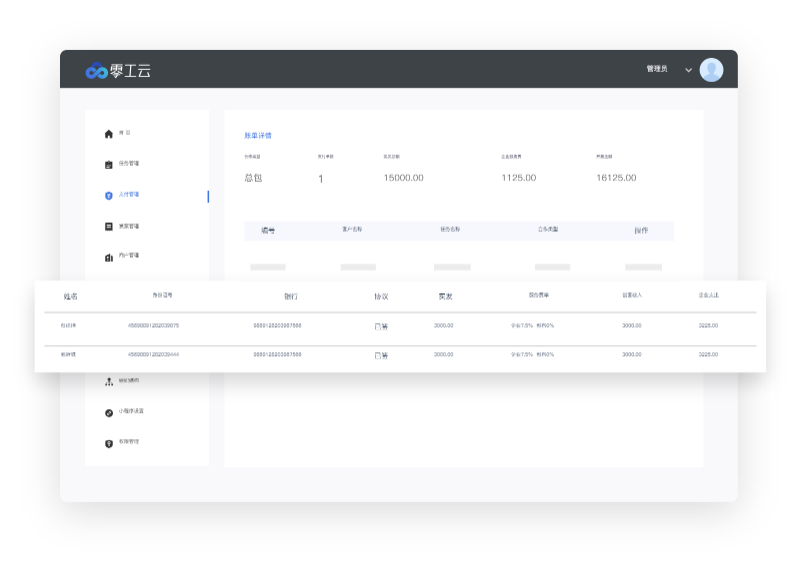The width and height of the screenshot is (798, 572).
Task: Select the 发票管理 menu item
Action: tap(129, 226)
